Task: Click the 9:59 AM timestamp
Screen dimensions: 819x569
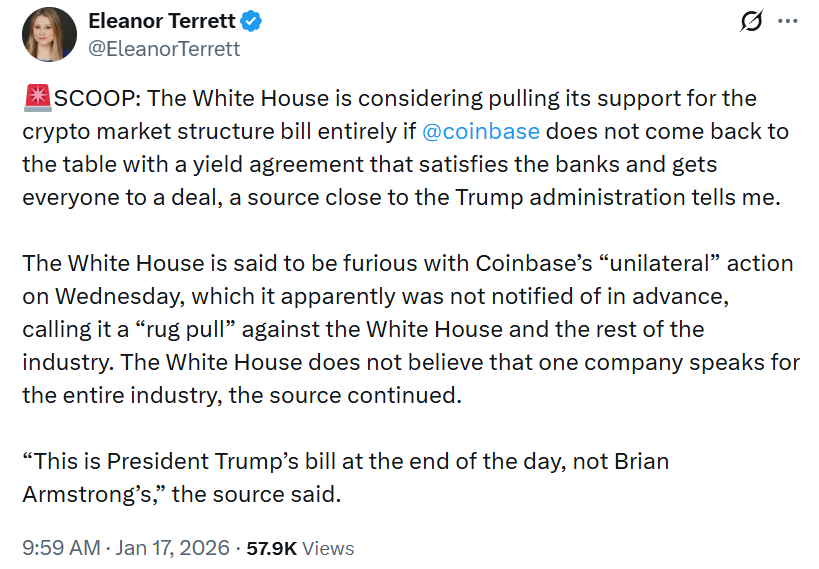Action: point(61,548)
